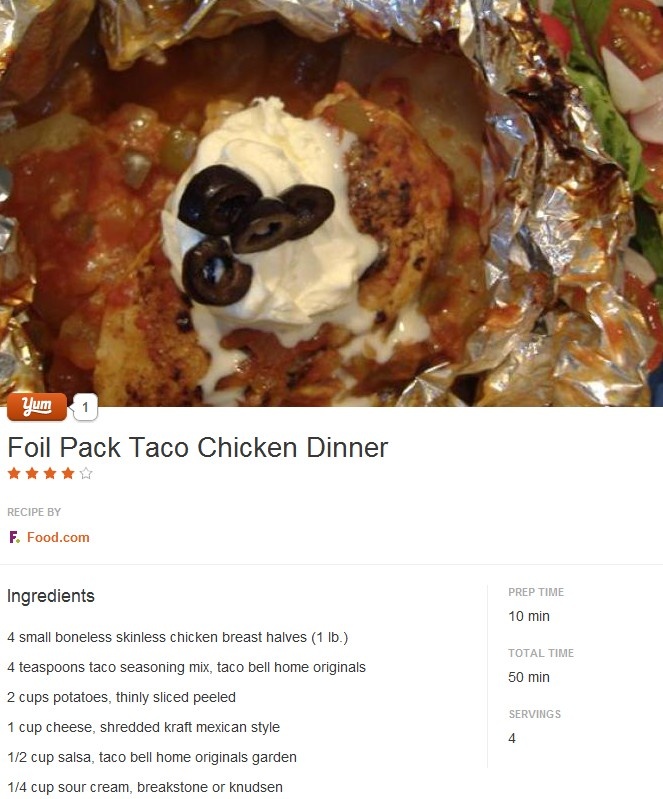Click the fourth rating star
The width and height of the screenshot is (663, 799).
coord(68,474)
